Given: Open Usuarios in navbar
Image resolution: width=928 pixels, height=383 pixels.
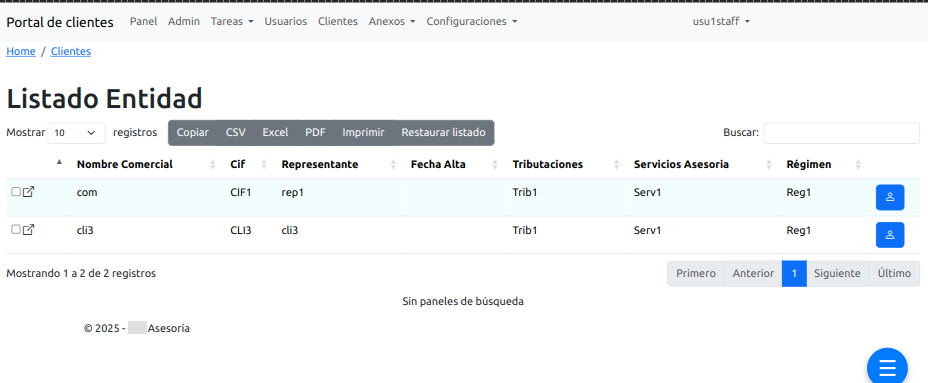Looking at the screenshot, I should 286,21.
